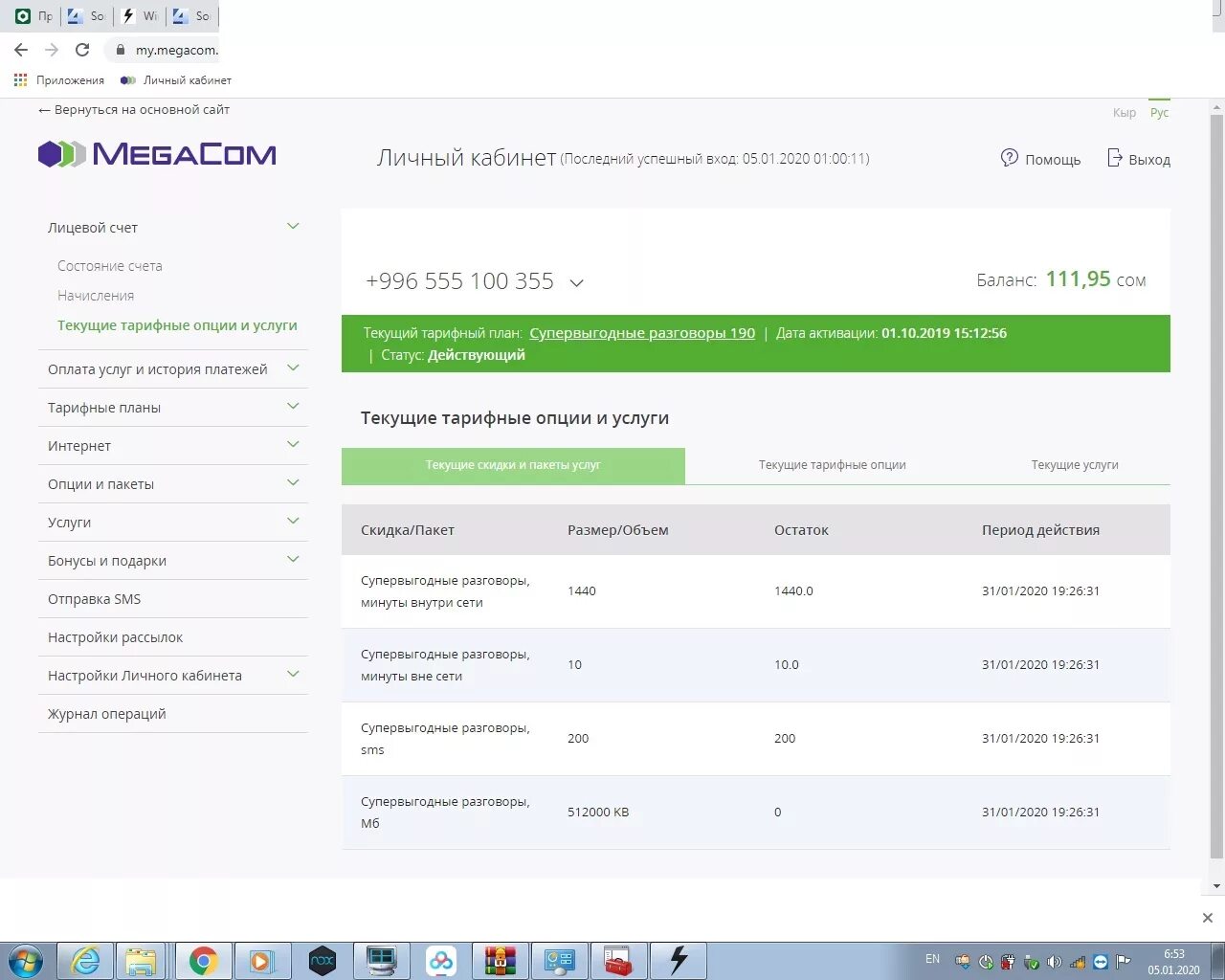
Task: Click the browser forward arrow
Action: [52, 50]
